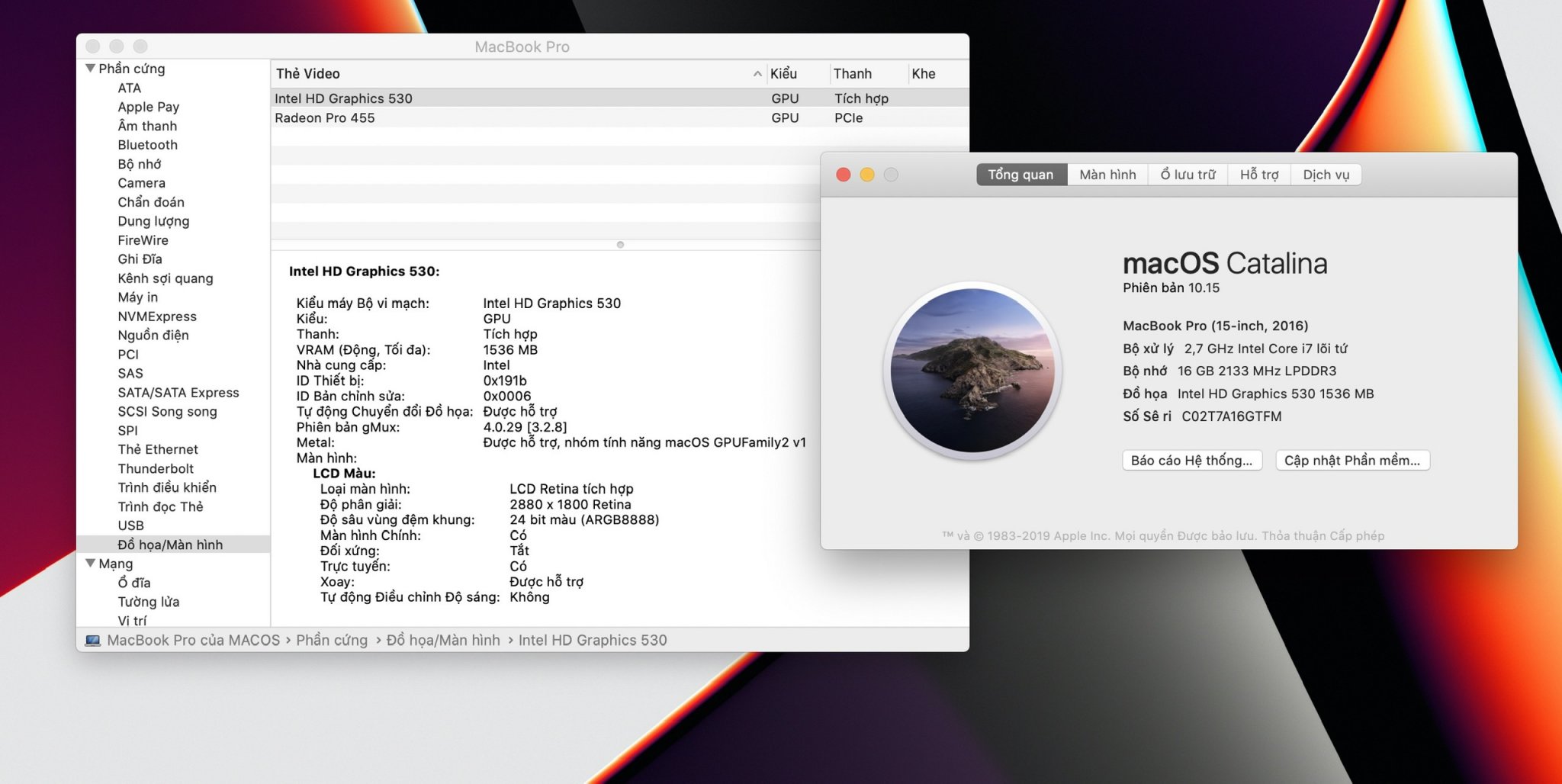This screenshot has height=784, width=1562.
Task: Click the VRAM value 1536 MB
Action: point(510,349)
